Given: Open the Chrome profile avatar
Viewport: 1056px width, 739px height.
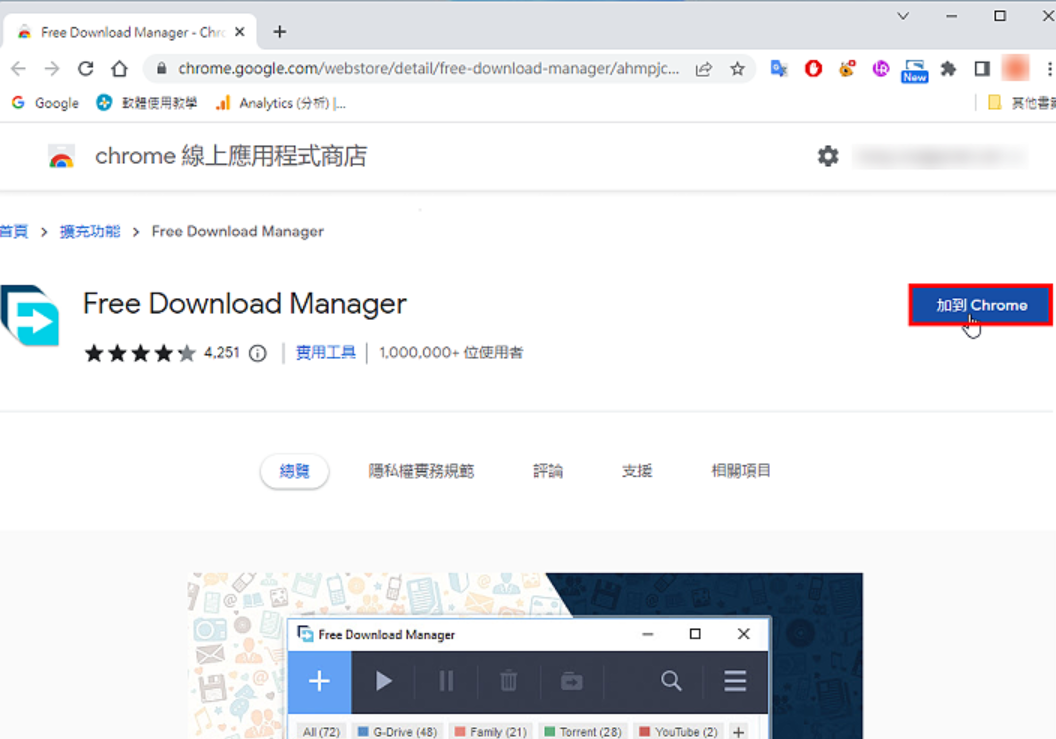Looking at the screenshot, I should click(1016, 69).
